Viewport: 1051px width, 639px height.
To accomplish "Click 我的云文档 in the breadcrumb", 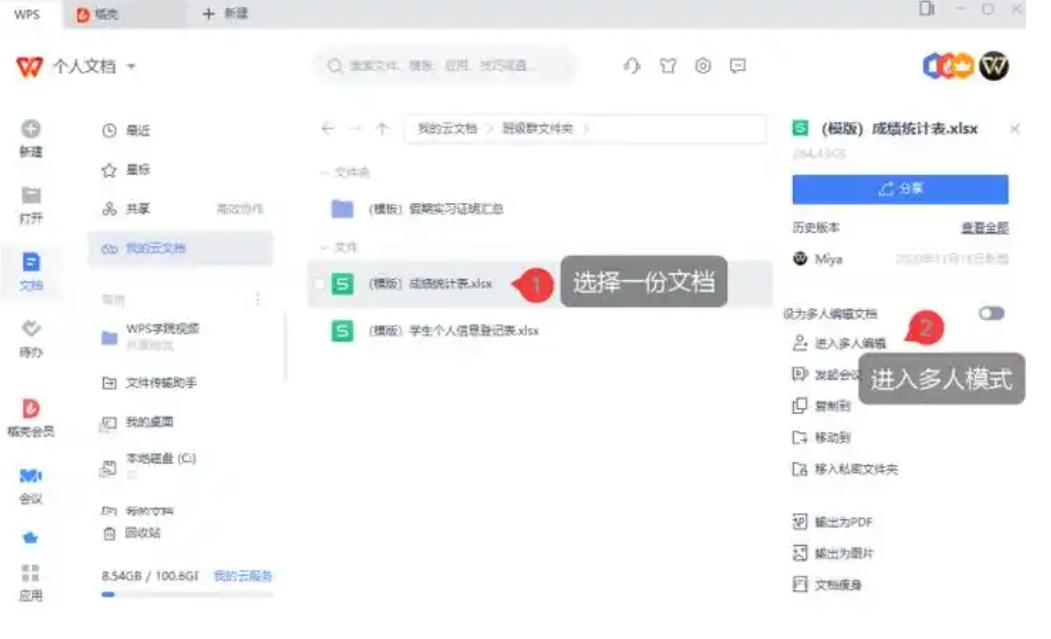I will click(x=447, y=128).
